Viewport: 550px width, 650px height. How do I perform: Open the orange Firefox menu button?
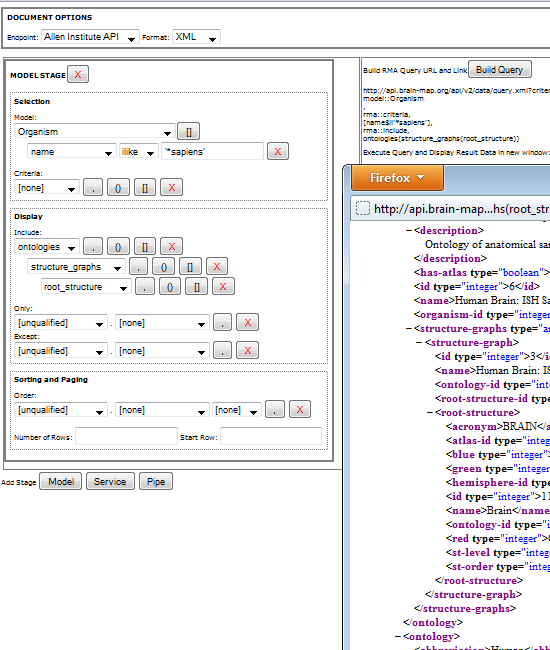397,177
